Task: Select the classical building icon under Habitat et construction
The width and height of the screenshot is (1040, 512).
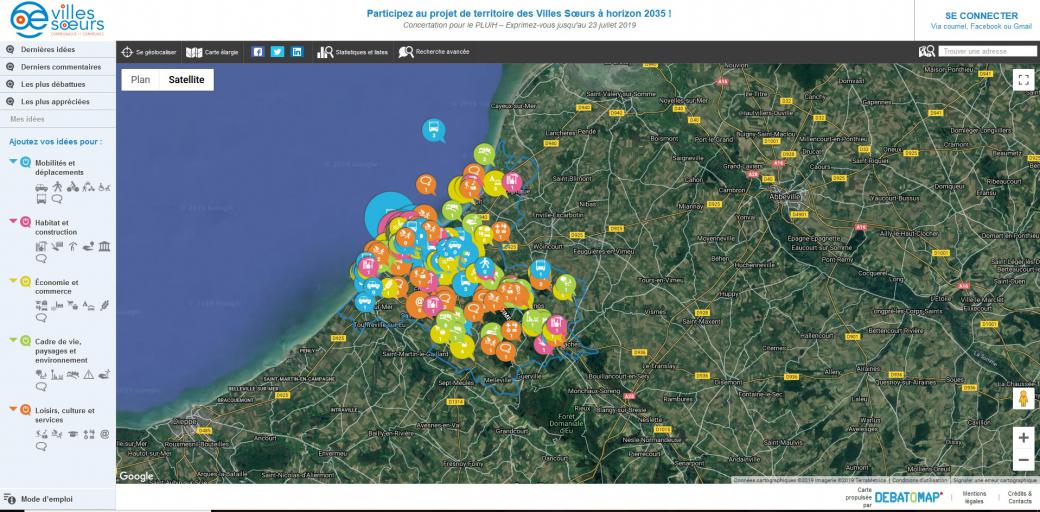Action: pos(105,247)
